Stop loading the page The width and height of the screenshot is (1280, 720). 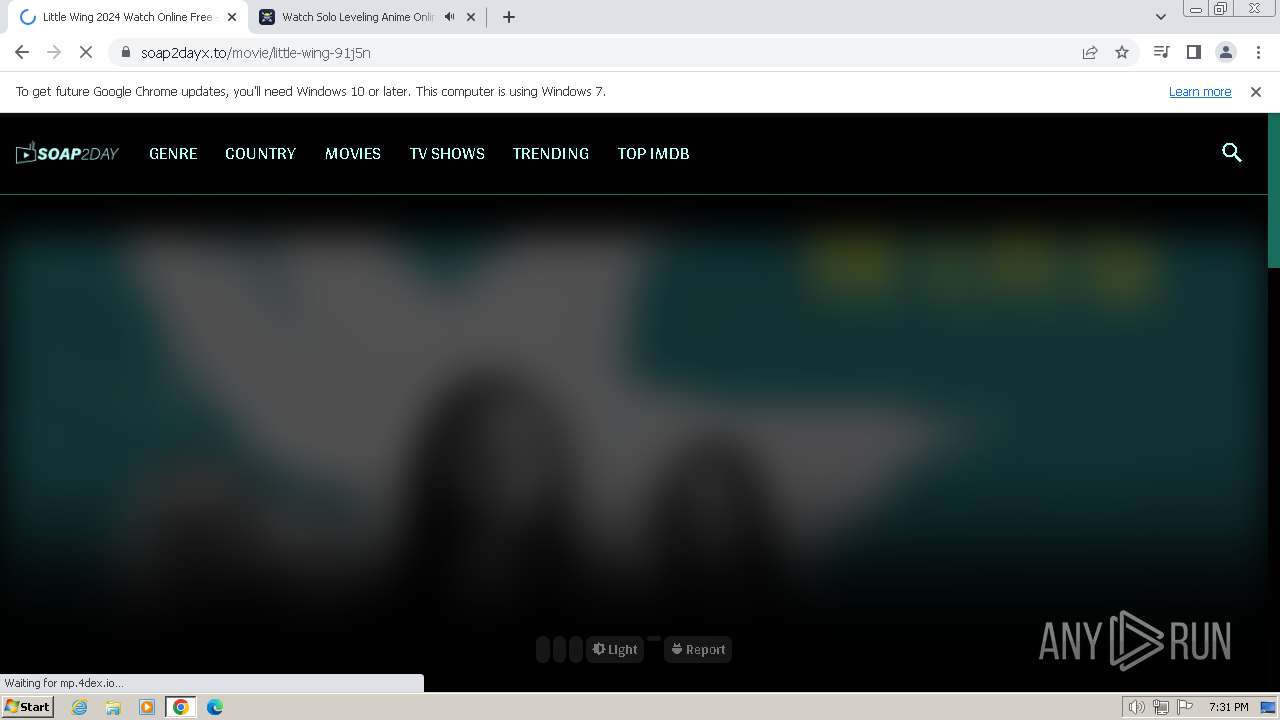pos(86,52)
